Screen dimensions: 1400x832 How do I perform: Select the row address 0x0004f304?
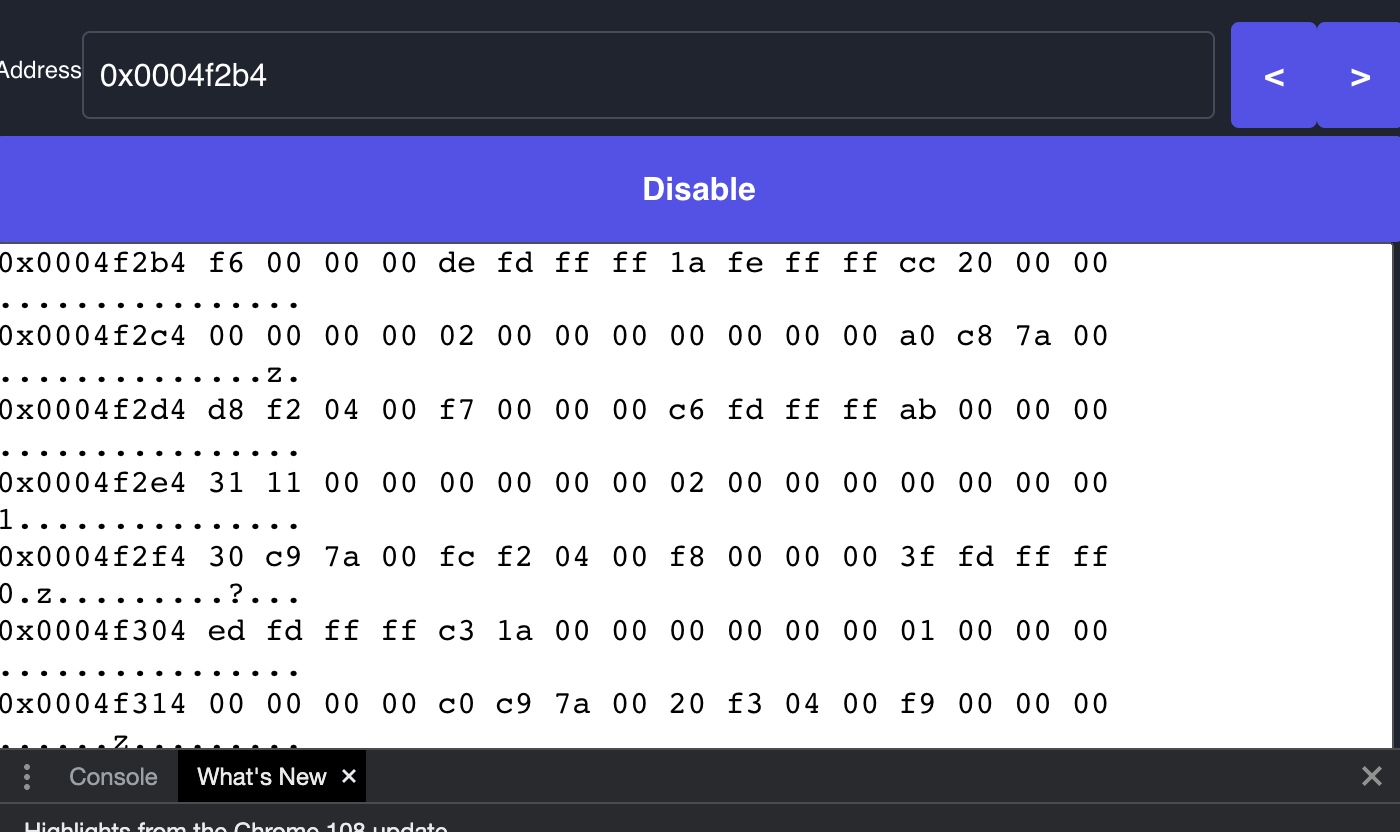(93, 631)
